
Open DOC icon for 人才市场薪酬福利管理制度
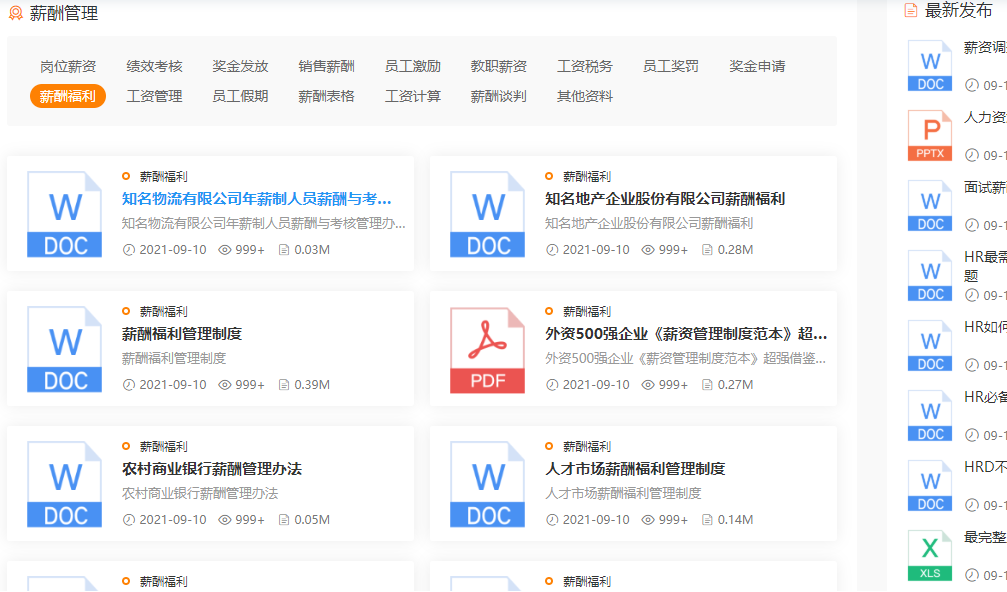487,484
